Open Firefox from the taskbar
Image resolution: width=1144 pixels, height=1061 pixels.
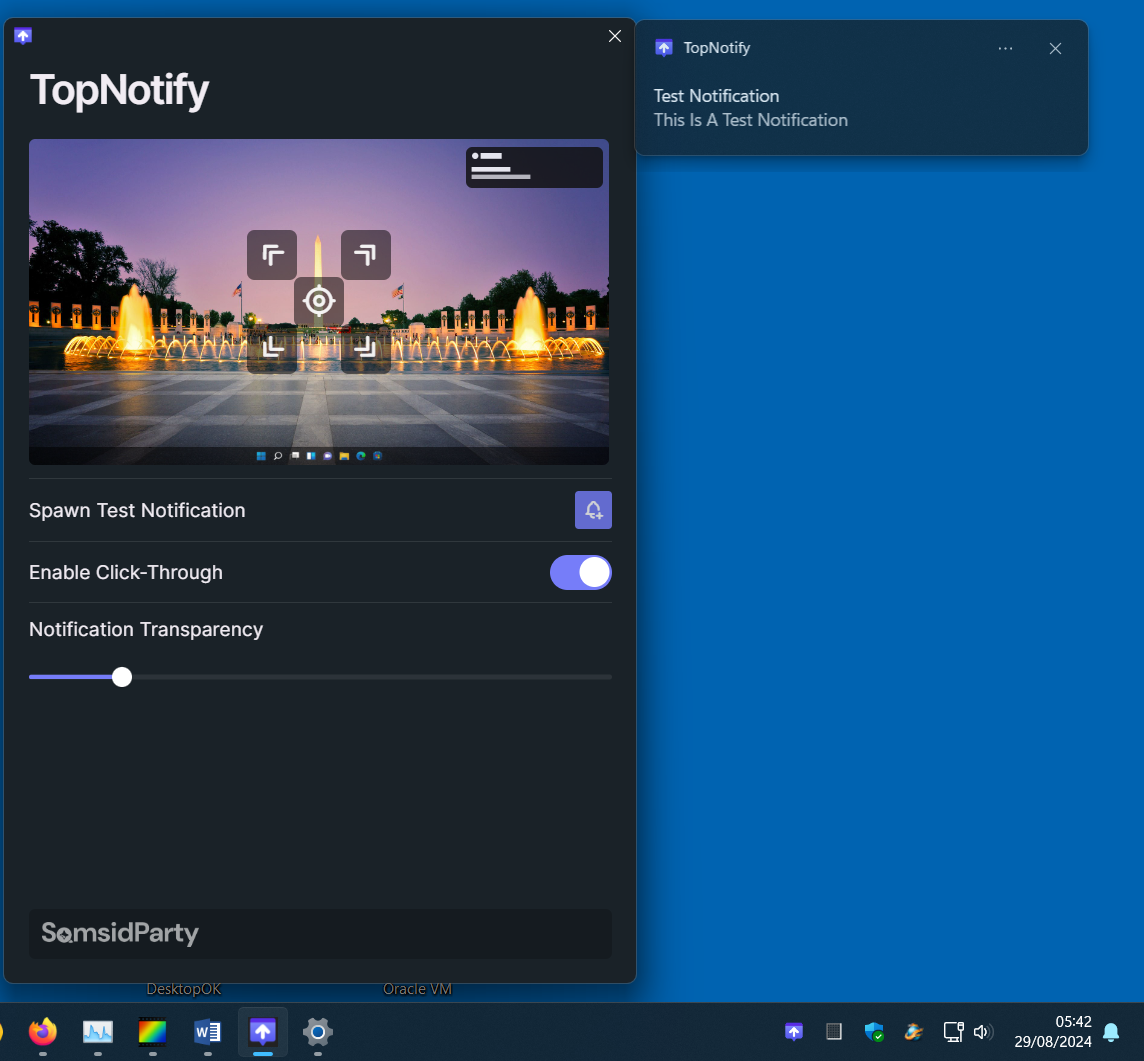click(43, 1032)
